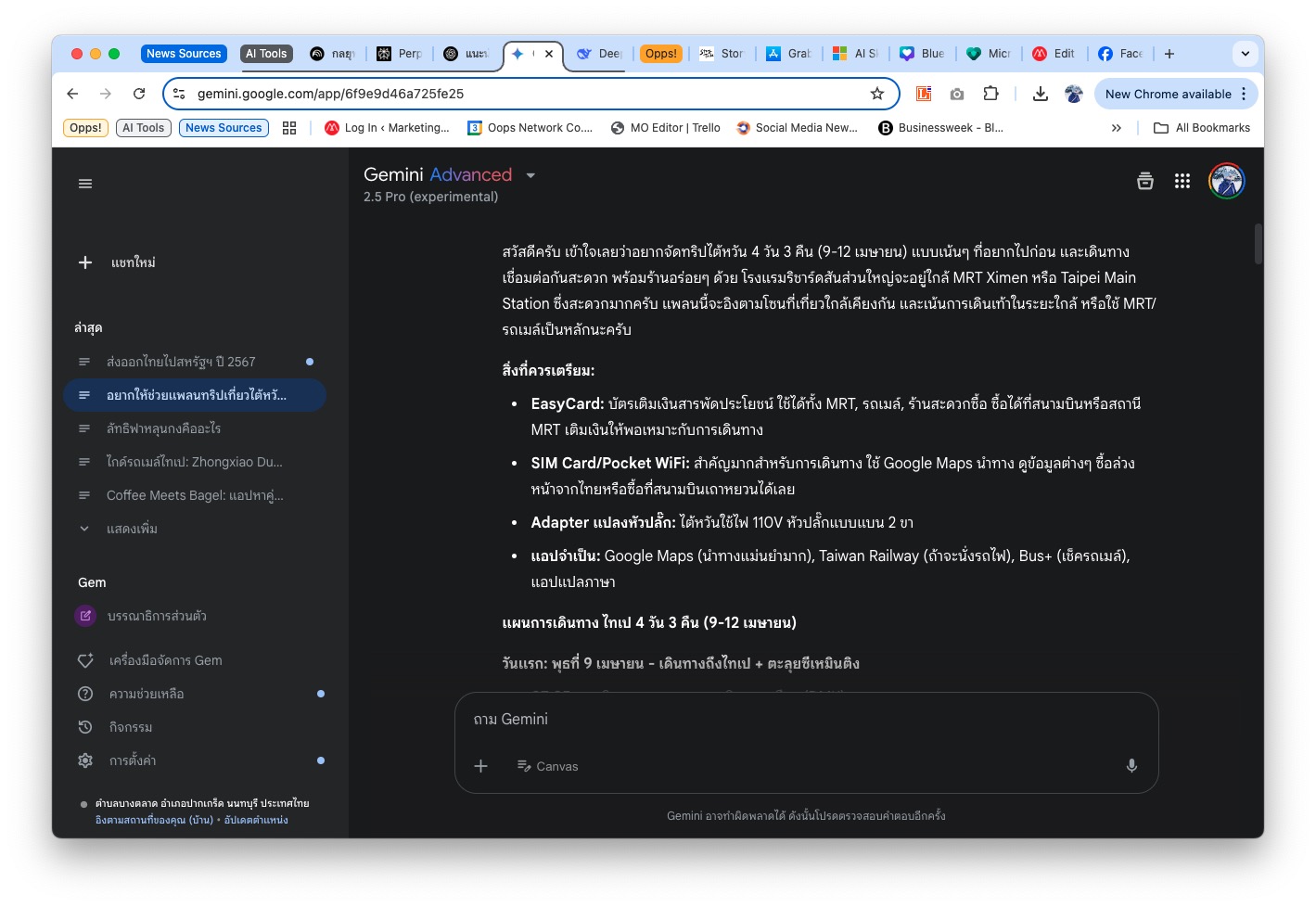Open the orange Opps! tab group
Image resolution: width=1316 pixels, height=907 pixels.
click(661, 54)
